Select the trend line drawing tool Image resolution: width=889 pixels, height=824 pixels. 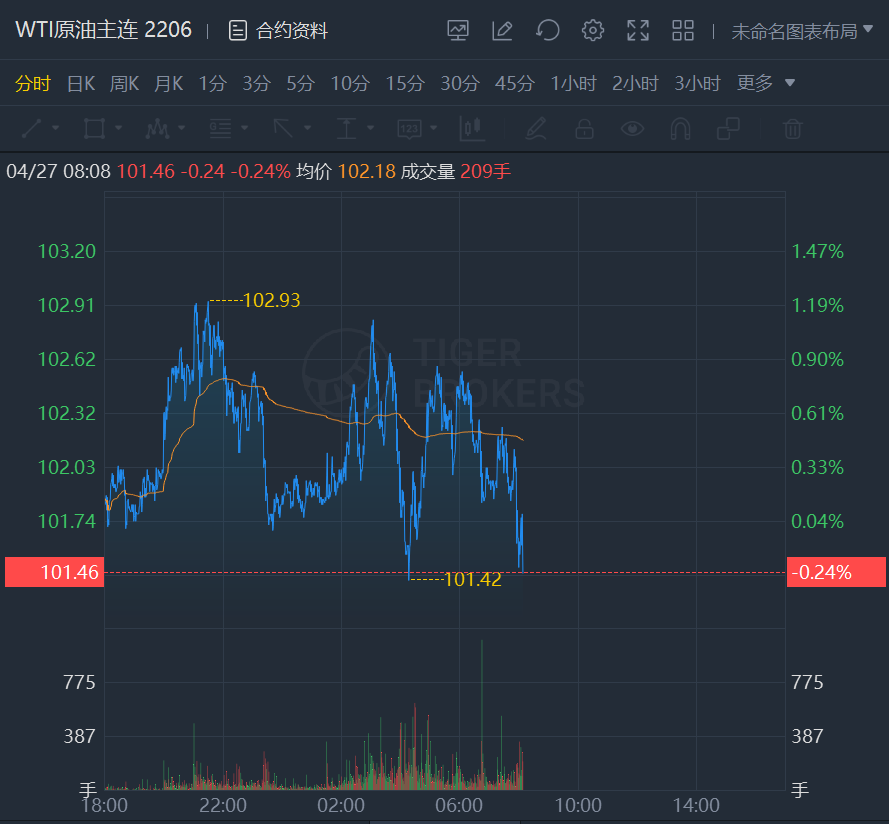pos(31,129)
